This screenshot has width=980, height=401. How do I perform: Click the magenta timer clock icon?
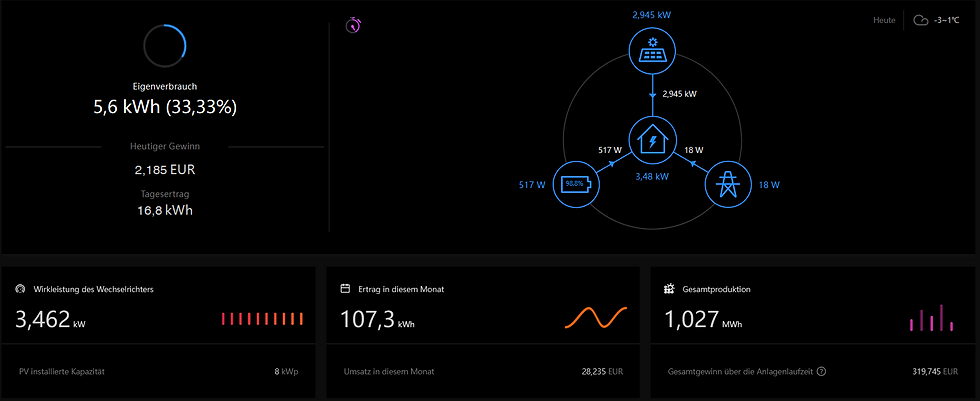pos(354,26)
